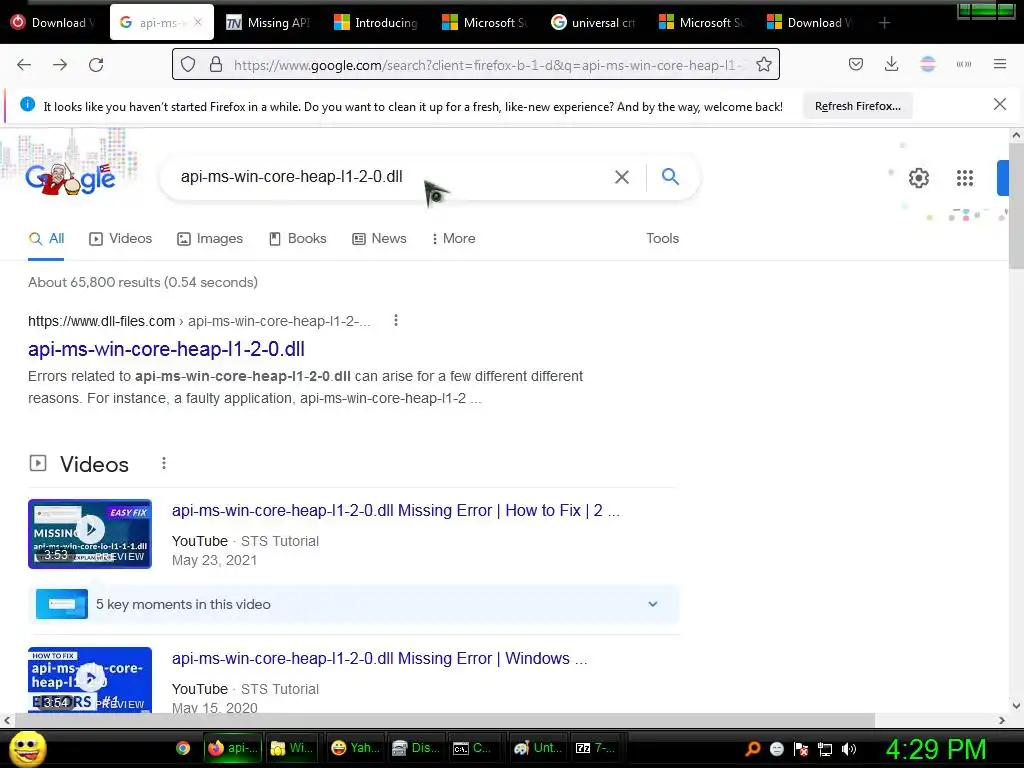Open the dll-files.com result title link
The height and width of the screenshot is (768, 1024).
tap(167, 349)
